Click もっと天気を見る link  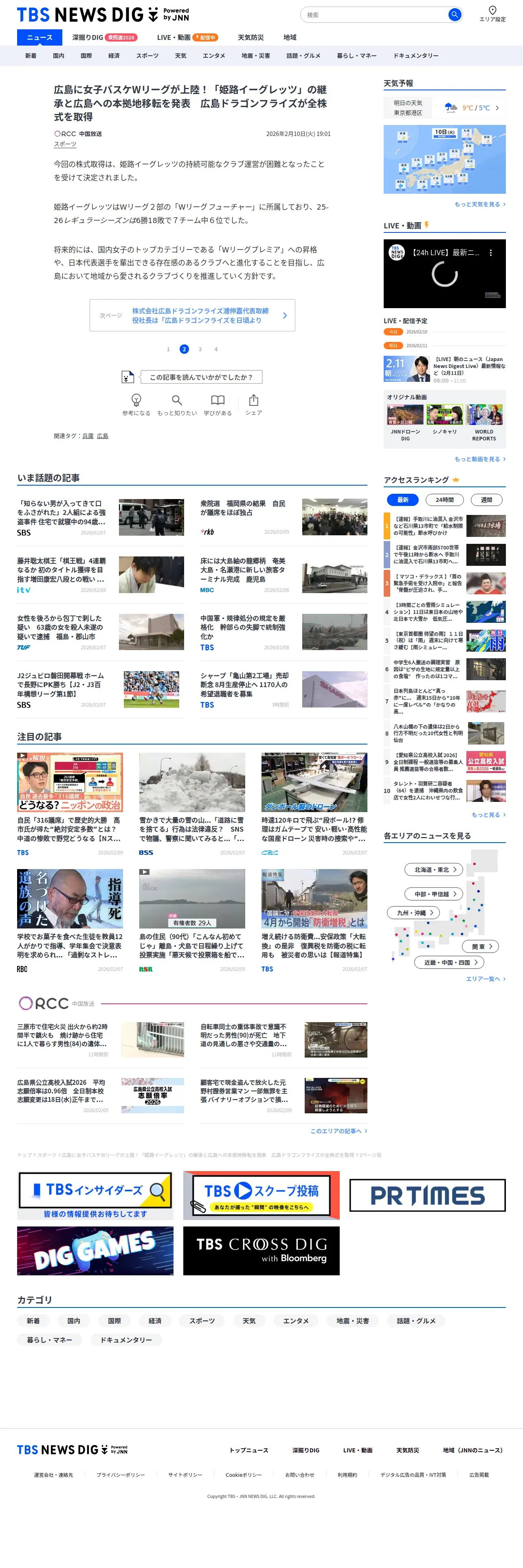click(479, 204)
